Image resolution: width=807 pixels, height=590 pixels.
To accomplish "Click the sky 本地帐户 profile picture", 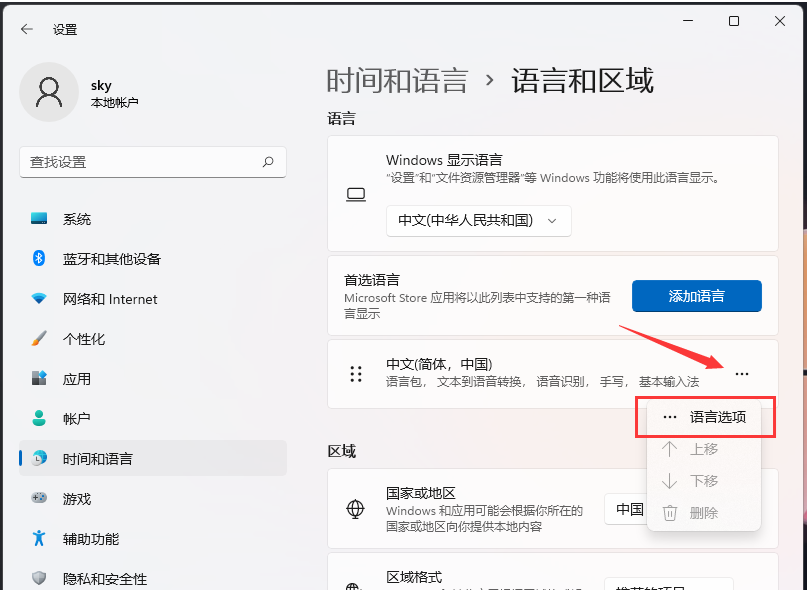I will pos(49,92).
